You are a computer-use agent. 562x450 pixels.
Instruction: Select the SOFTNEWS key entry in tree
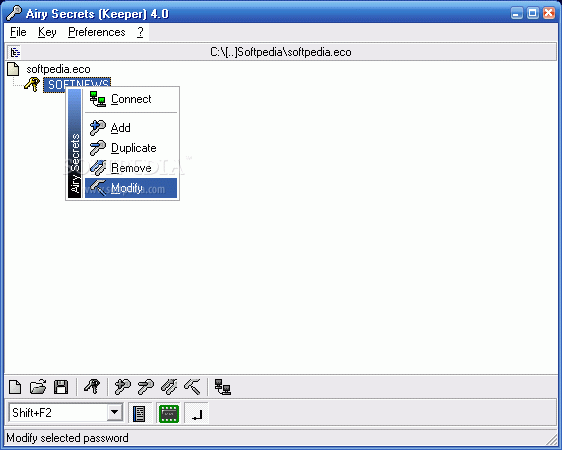point(77,85)
